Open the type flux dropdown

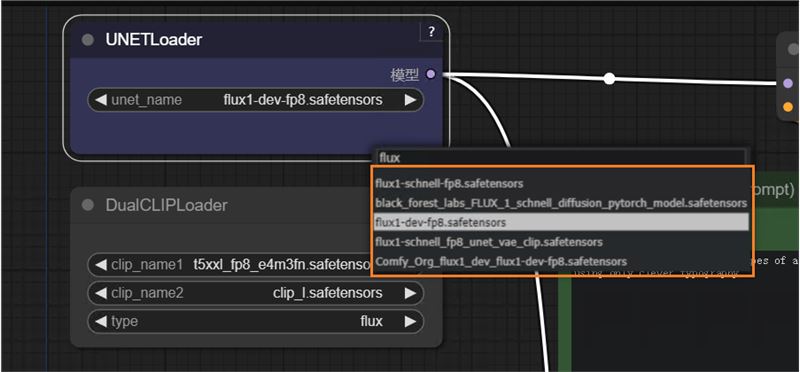(x=256, y=321)
